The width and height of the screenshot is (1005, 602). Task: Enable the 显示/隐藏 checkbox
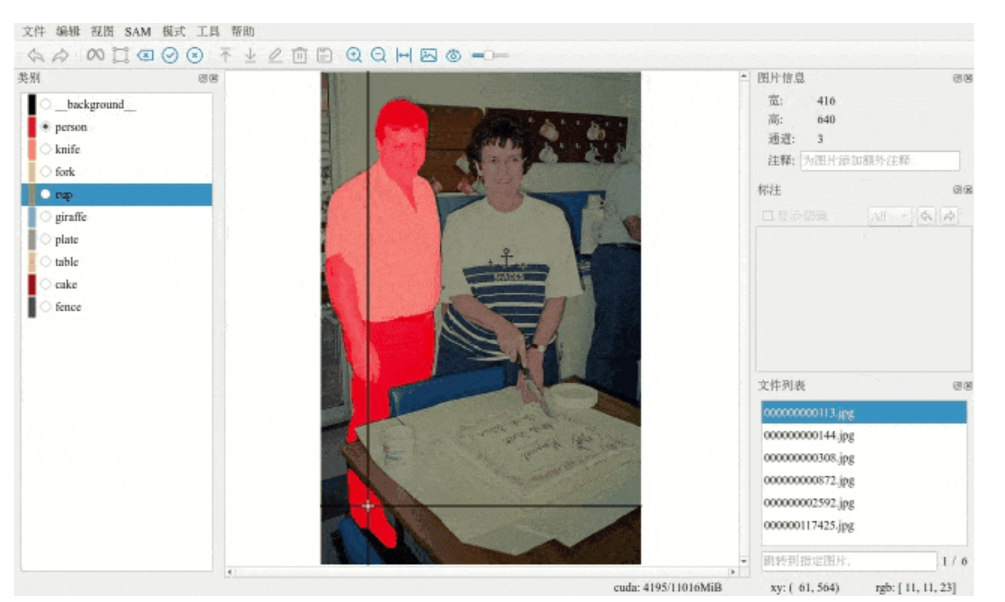tap(767, 216)
